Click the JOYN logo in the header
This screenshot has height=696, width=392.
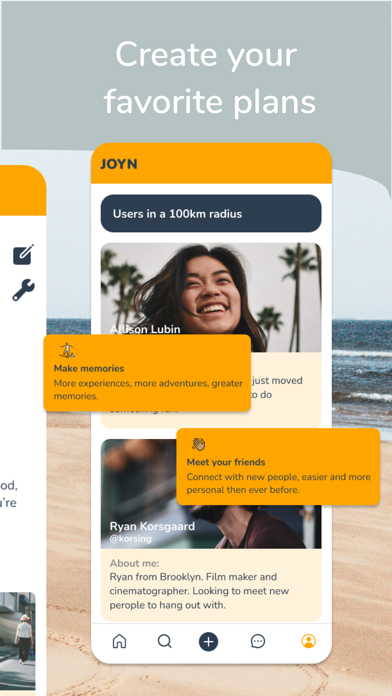(x=119, y=164)
